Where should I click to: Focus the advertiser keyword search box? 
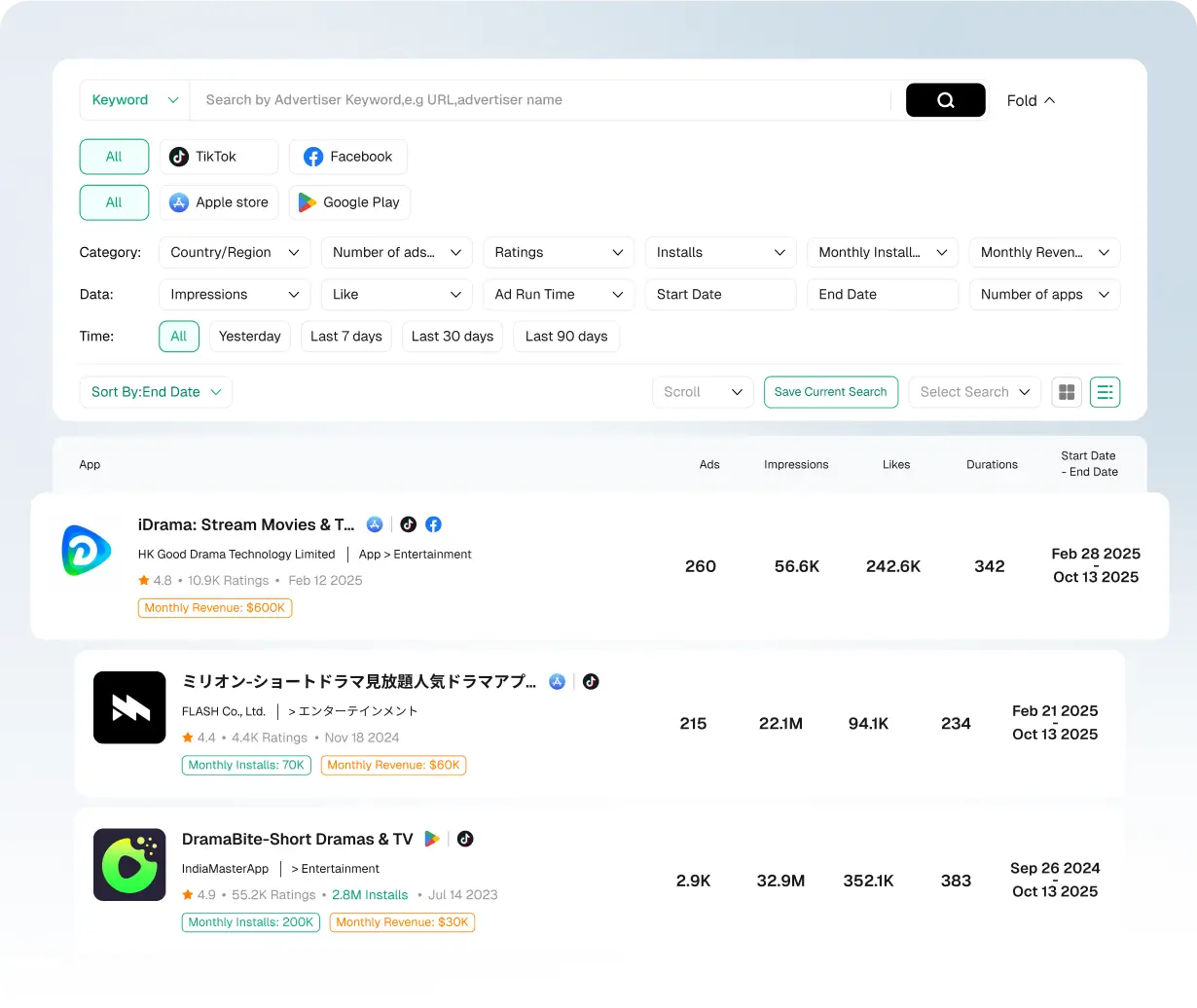[x=540, y=100]
